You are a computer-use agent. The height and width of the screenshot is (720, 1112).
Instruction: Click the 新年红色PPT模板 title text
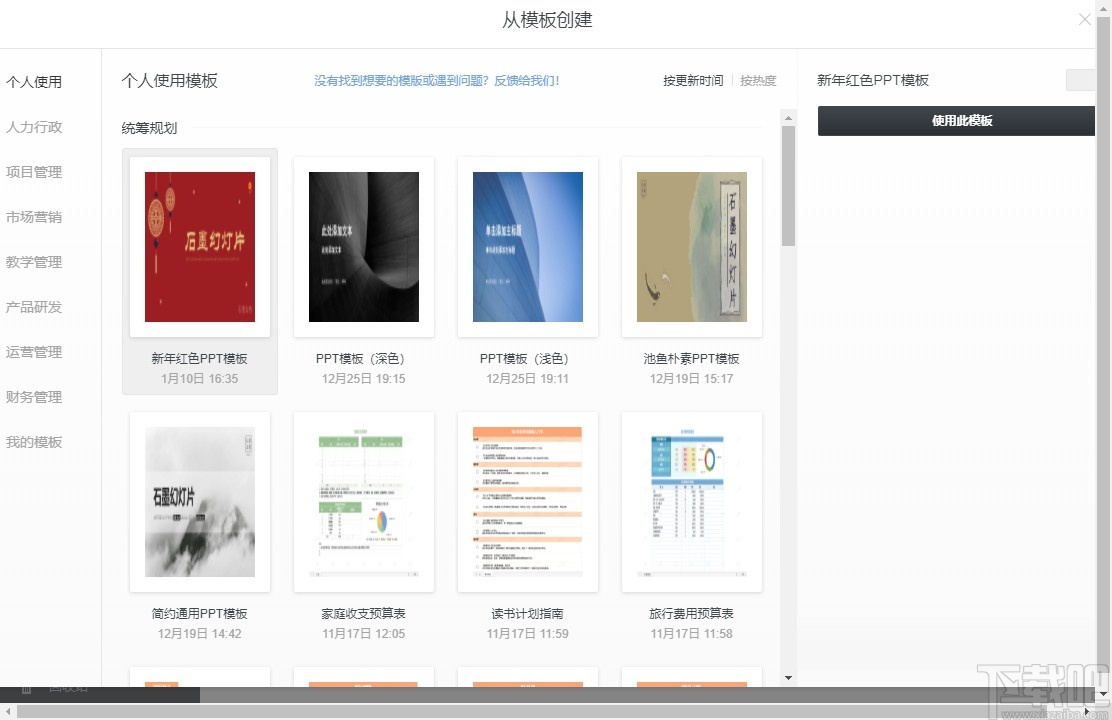pyautogui.click(x=199, y=359)
